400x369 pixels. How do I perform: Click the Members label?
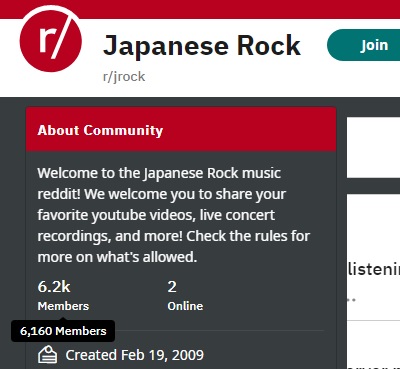coord(63,306)
